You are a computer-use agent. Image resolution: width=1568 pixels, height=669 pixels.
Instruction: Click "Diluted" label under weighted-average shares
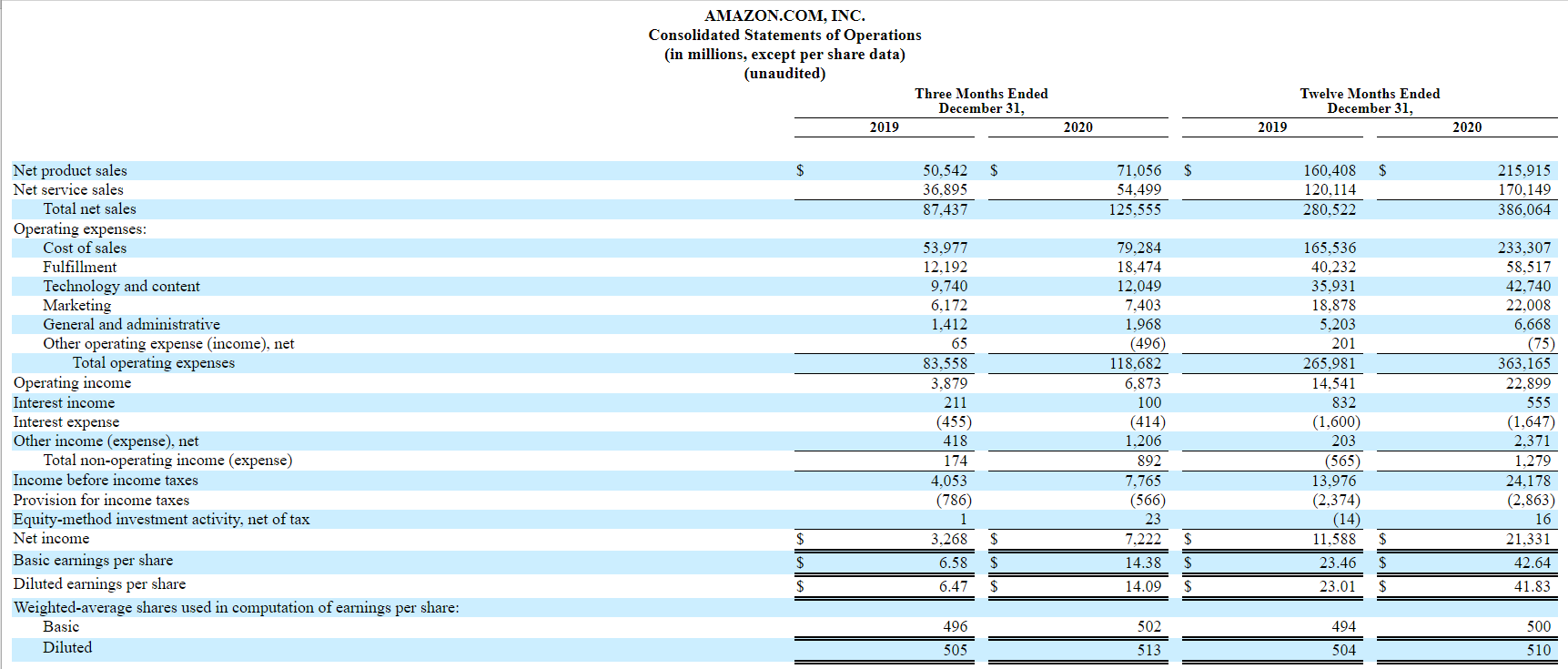click(67, 647)
